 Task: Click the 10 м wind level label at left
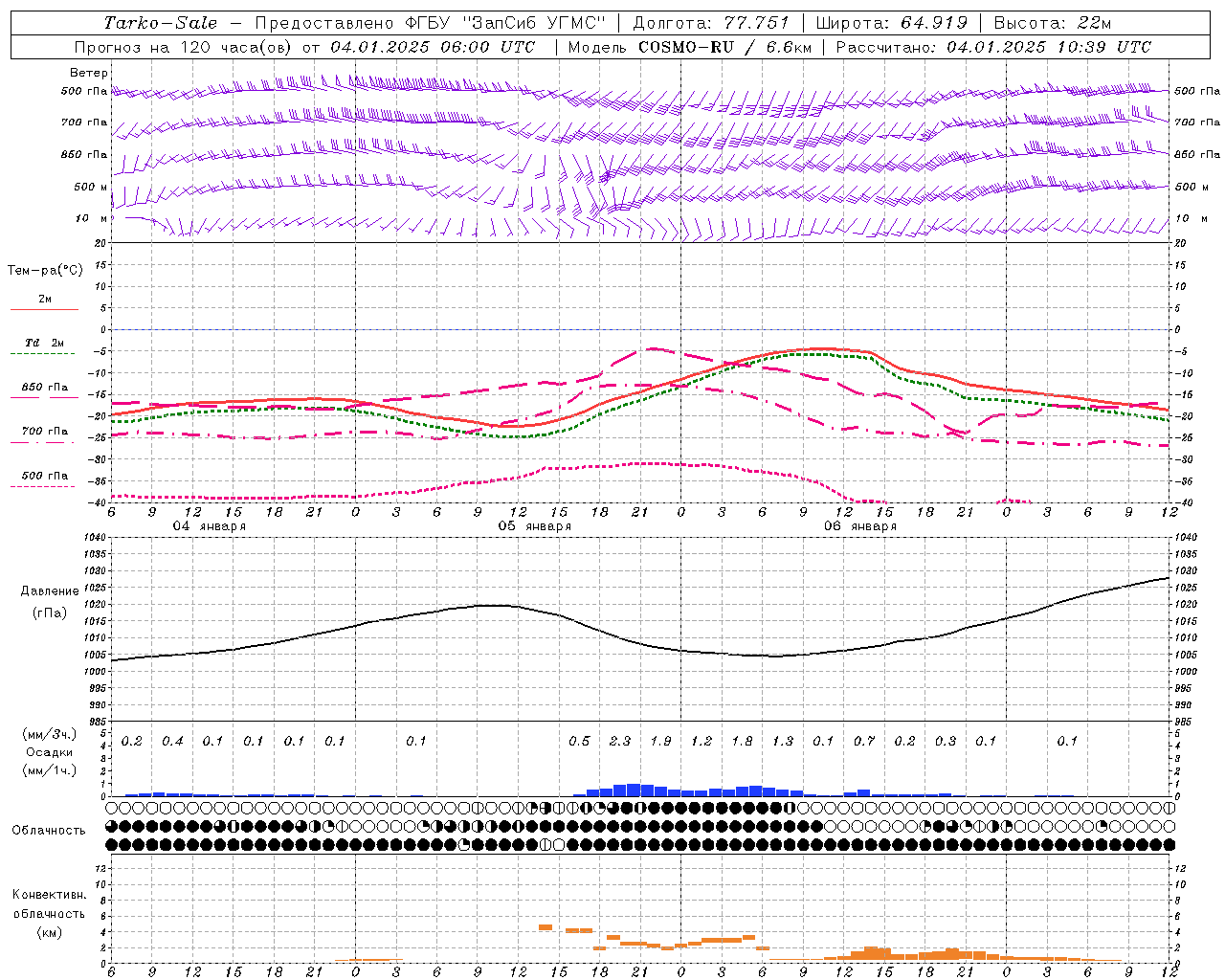(91, 218)
